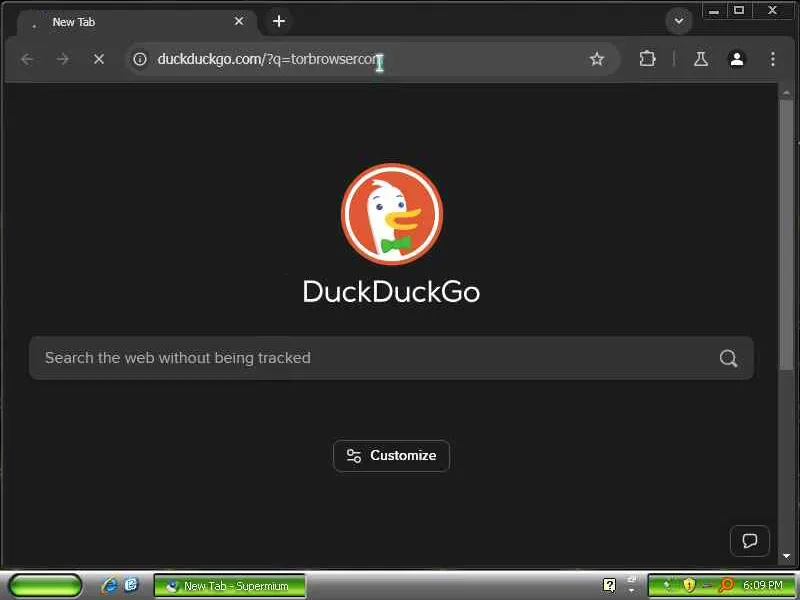Click the back navigation arrow
Screen dimensions: 800x600
coord(27,59)
